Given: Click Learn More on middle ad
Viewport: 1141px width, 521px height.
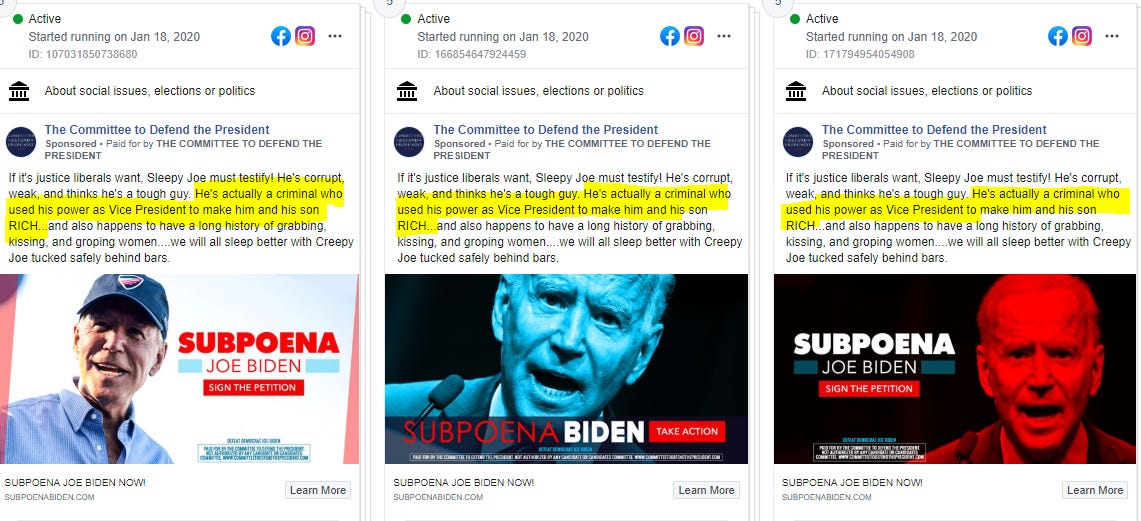Looking at the screenshot, I should (706, 490).
